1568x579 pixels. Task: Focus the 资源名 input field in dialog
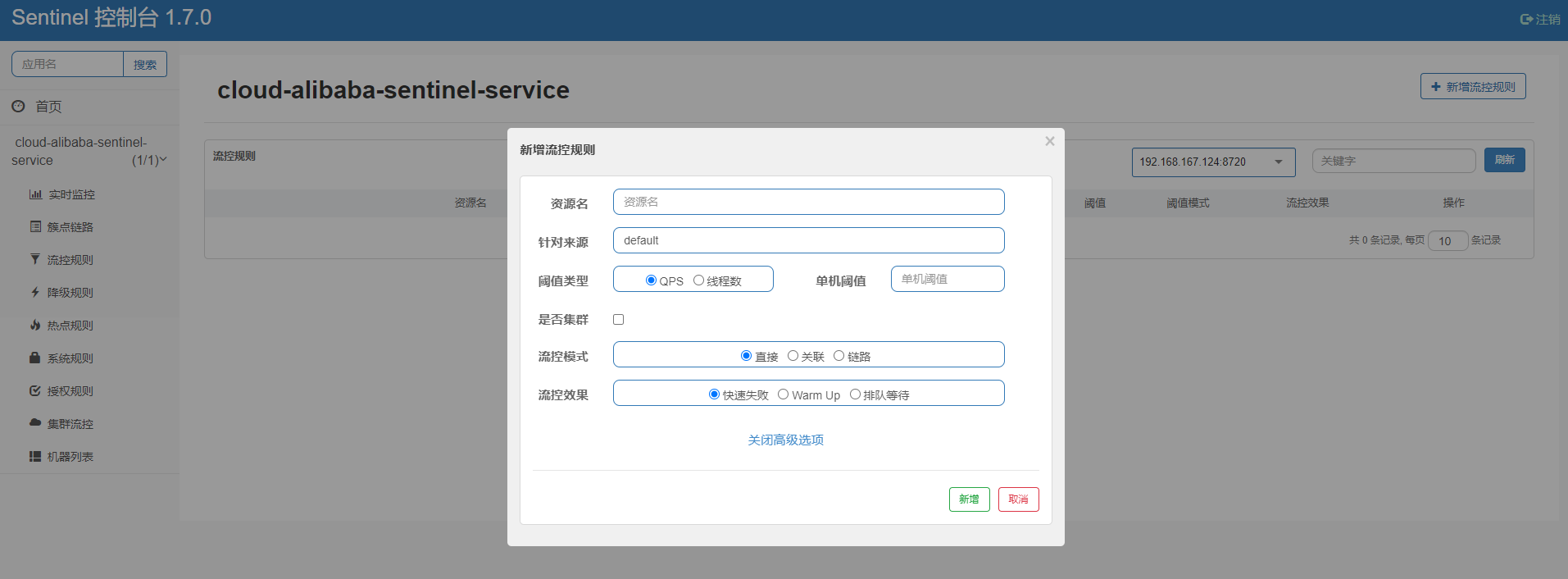coord(808,202)
